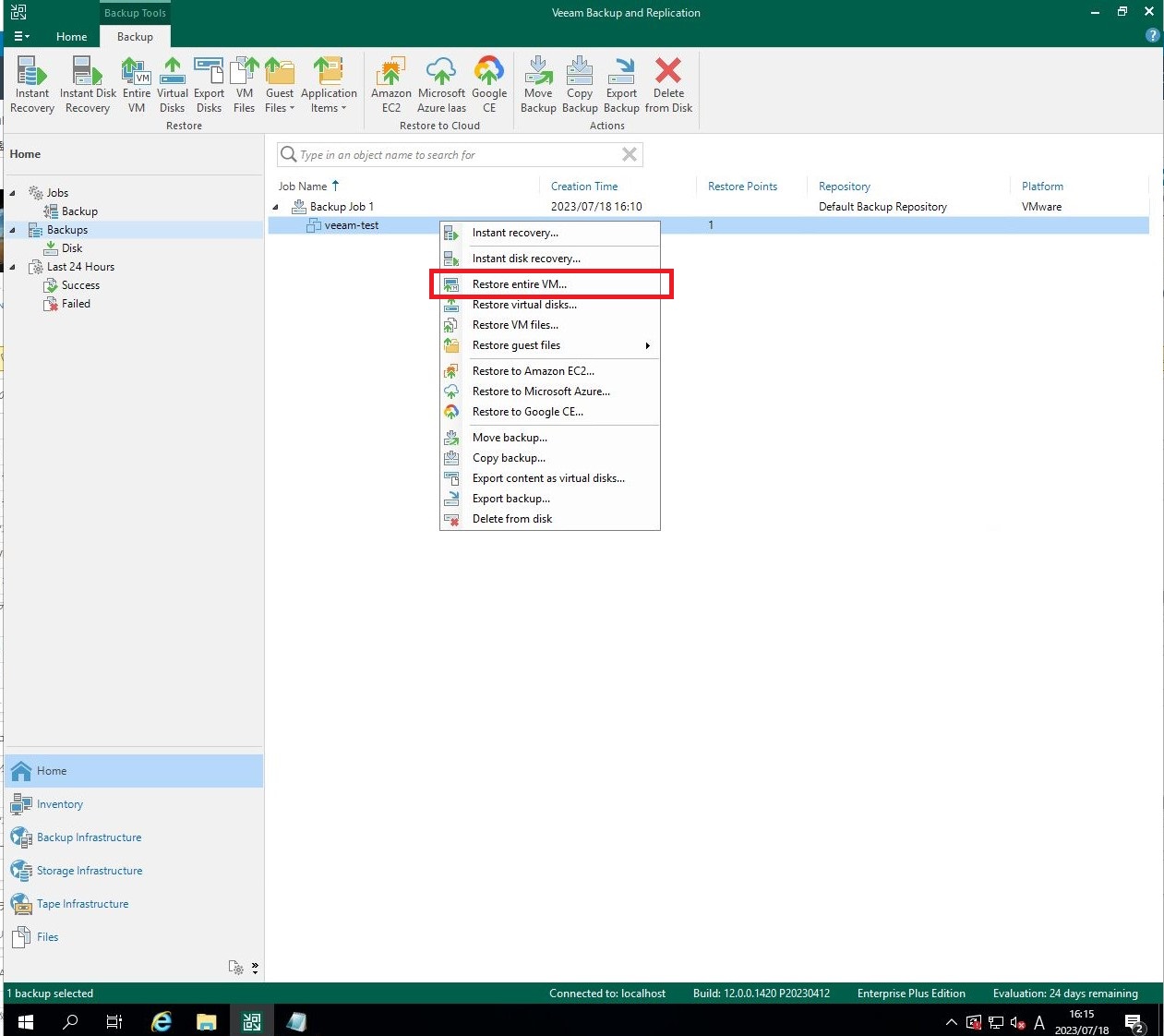Click Microsoft Azure IaaS restore icon
This screenshot has height=1036, width=1164.
[x=442, y=84]
